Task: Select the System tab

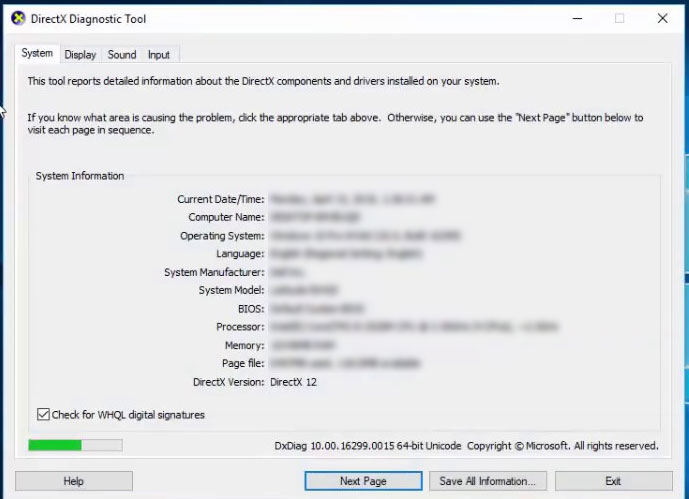Action: click(x=37, y=54)
